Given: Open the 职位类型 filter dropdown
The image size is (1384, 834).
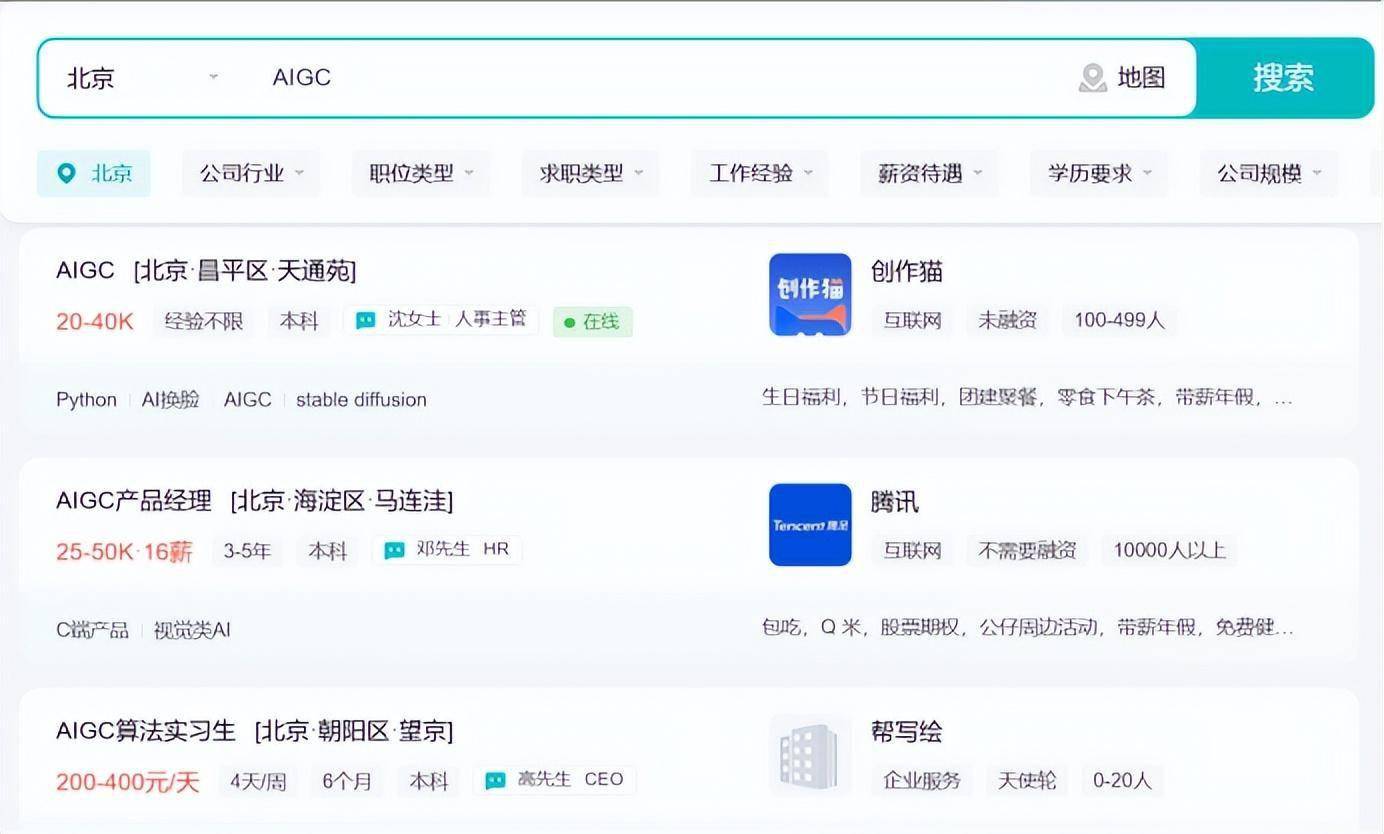Looking at the screenshot, I should (x=421, y=174).
